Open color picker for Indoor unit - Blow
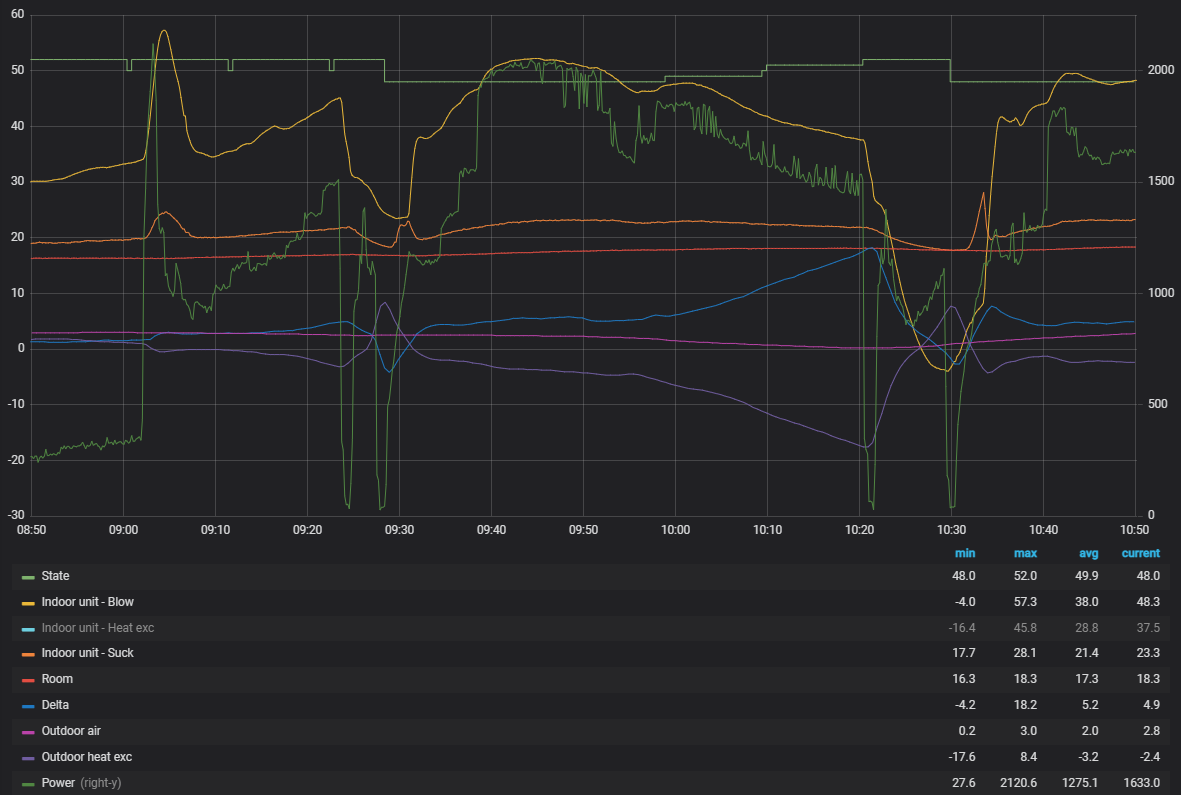The height and width of the screenshot is (795, 1181). (x=28, y=603)
